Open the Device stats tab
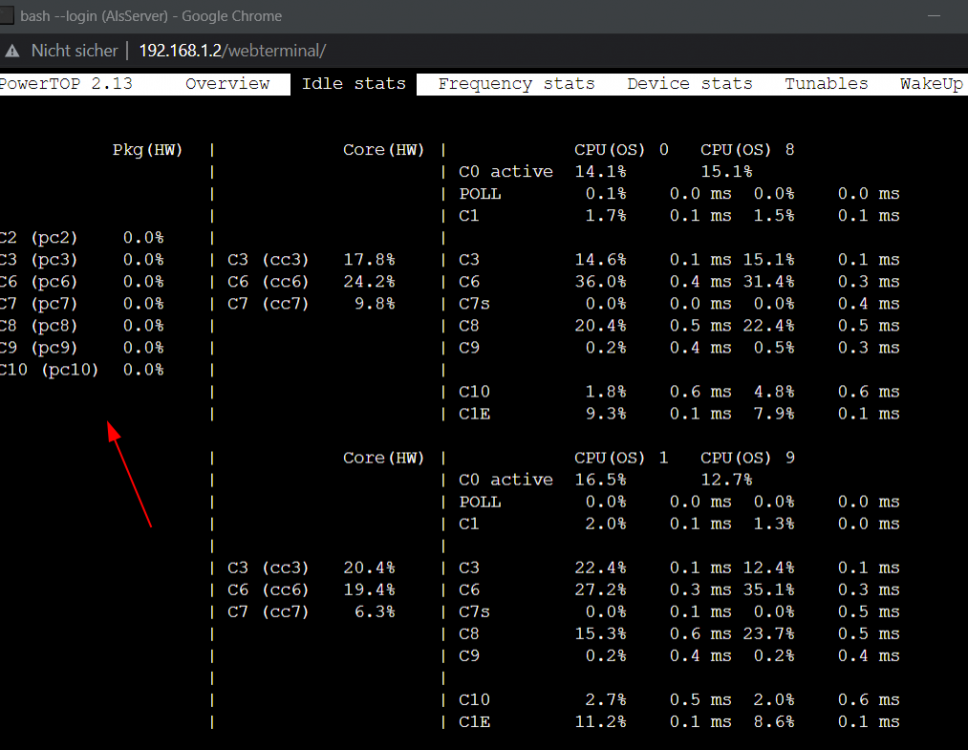 (690, 84)
